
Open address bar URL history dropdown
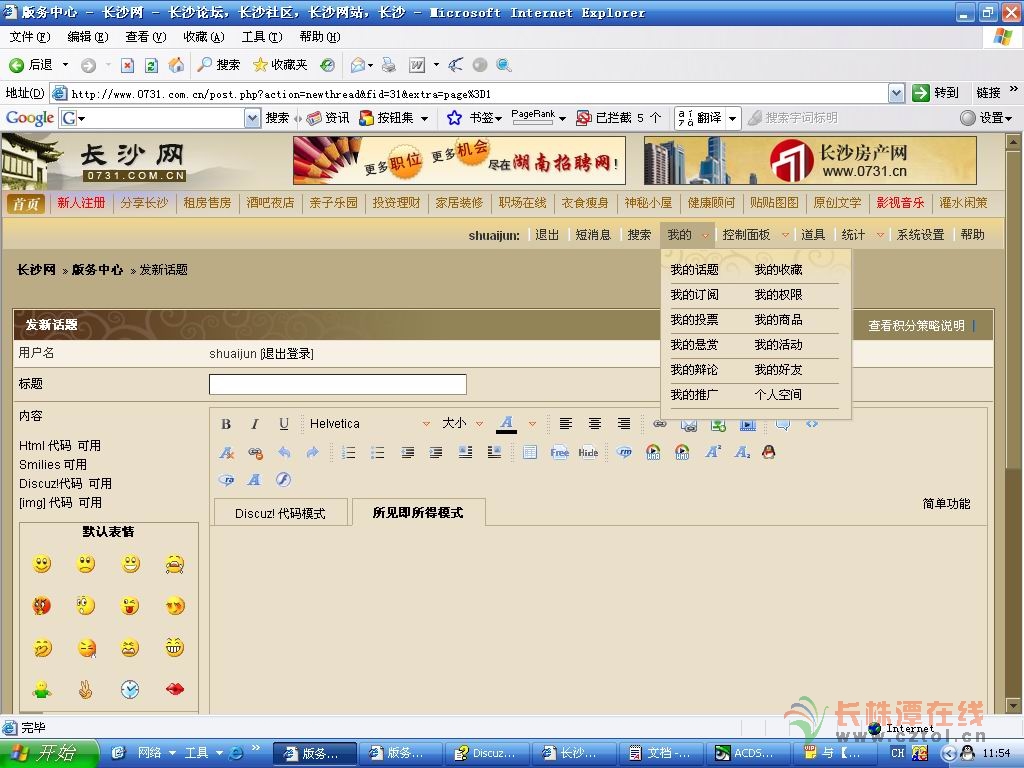pyautogui.click(x=897, y=93)
